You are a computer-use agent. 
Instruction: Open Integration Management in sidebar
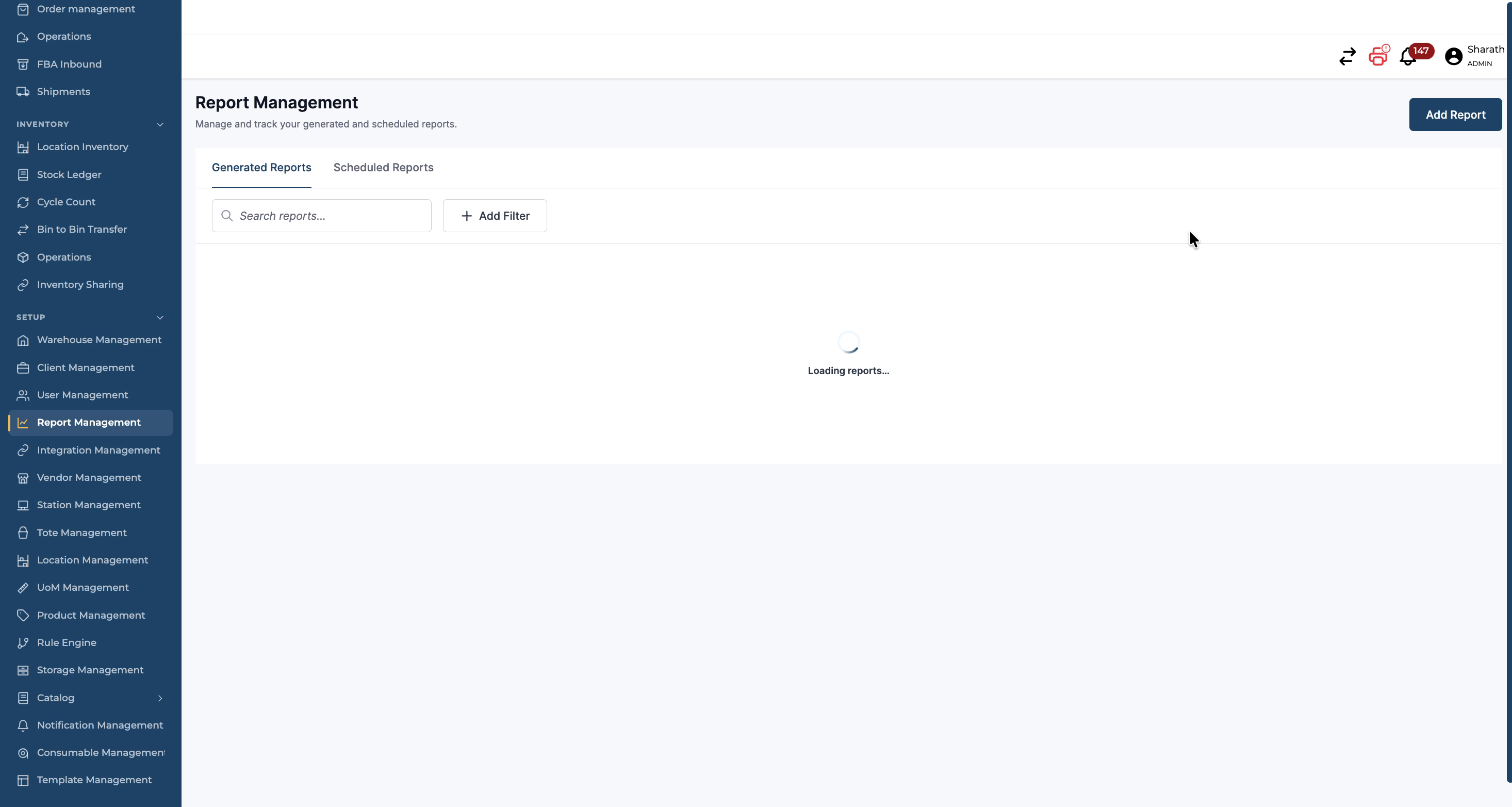[90, 450]
